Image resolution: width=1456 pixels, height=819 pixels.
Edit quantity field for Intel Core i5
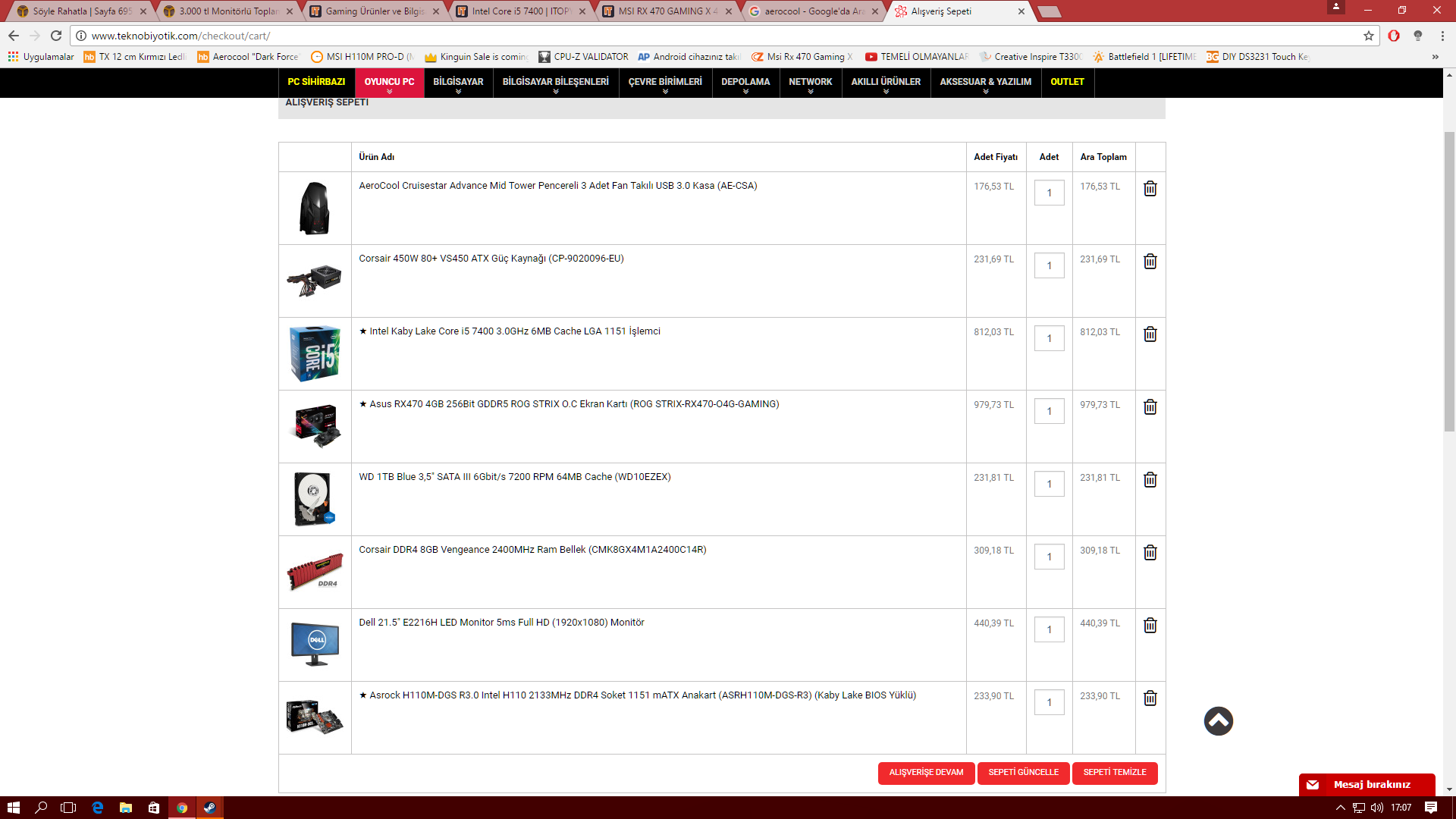tap(1049, 338)
